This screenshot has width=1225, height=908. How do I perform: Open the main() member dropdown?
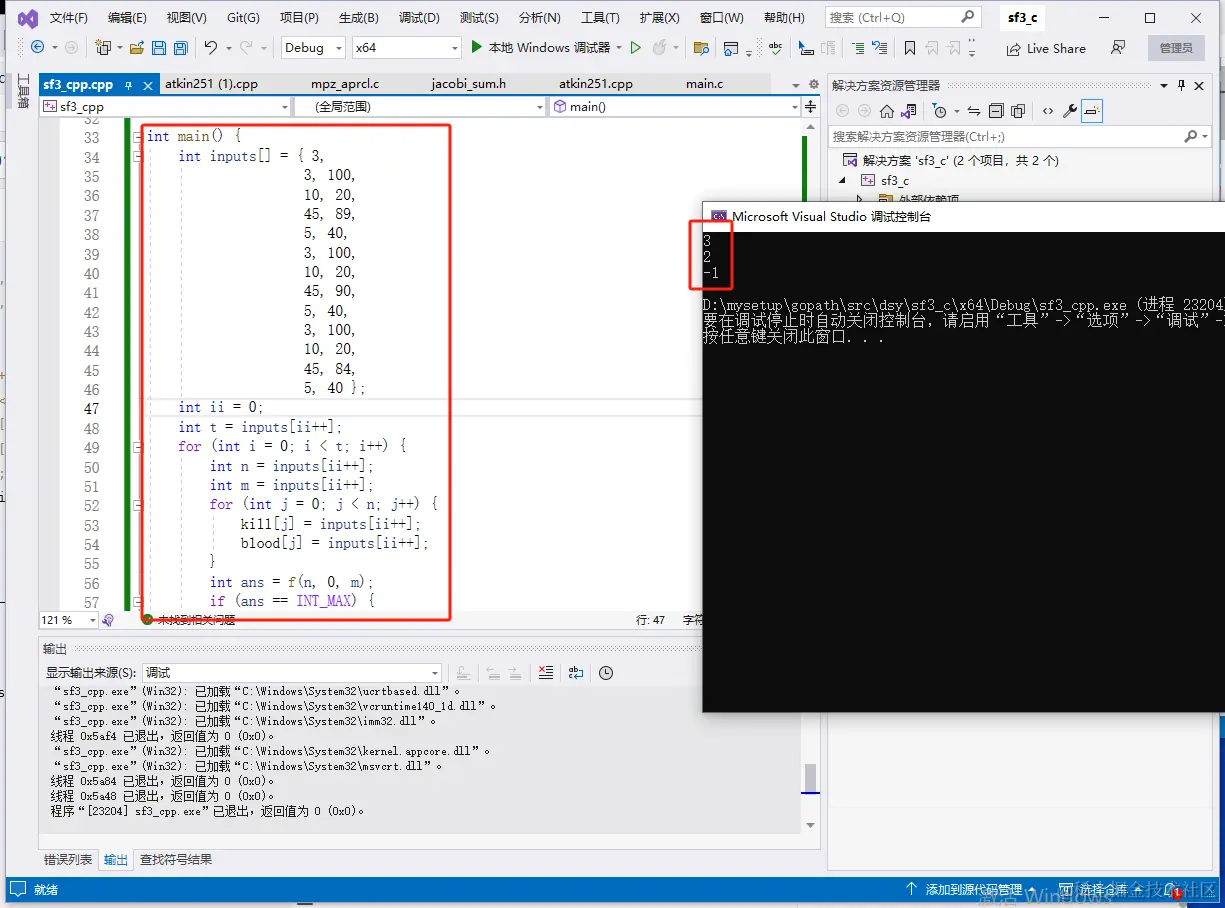click(675, 106)
